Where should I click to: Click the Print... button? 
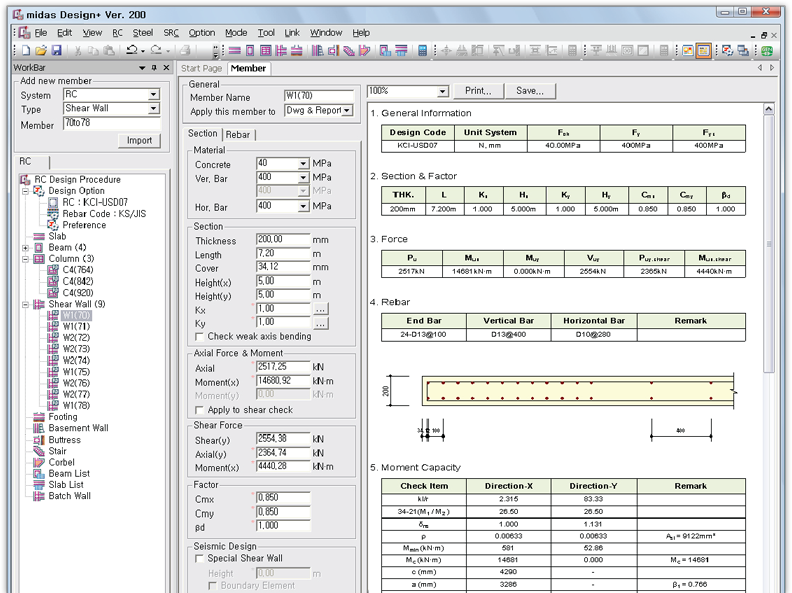tap(478, 91)
